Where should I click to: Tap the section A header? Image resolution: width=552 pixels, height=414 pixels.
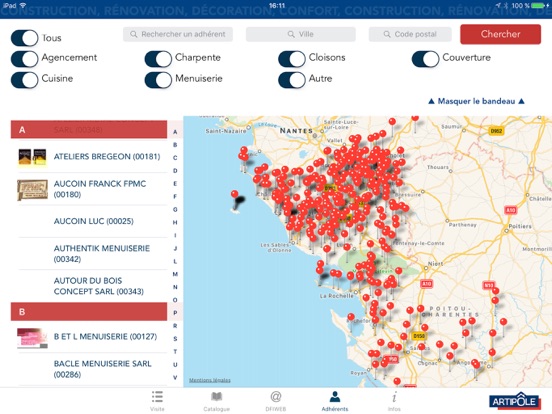(89, 130)
